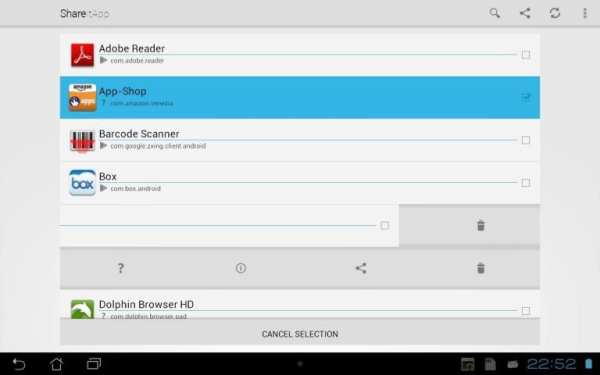
Task: Tap the share icon in the action row
Action: (x=361, y=268)
